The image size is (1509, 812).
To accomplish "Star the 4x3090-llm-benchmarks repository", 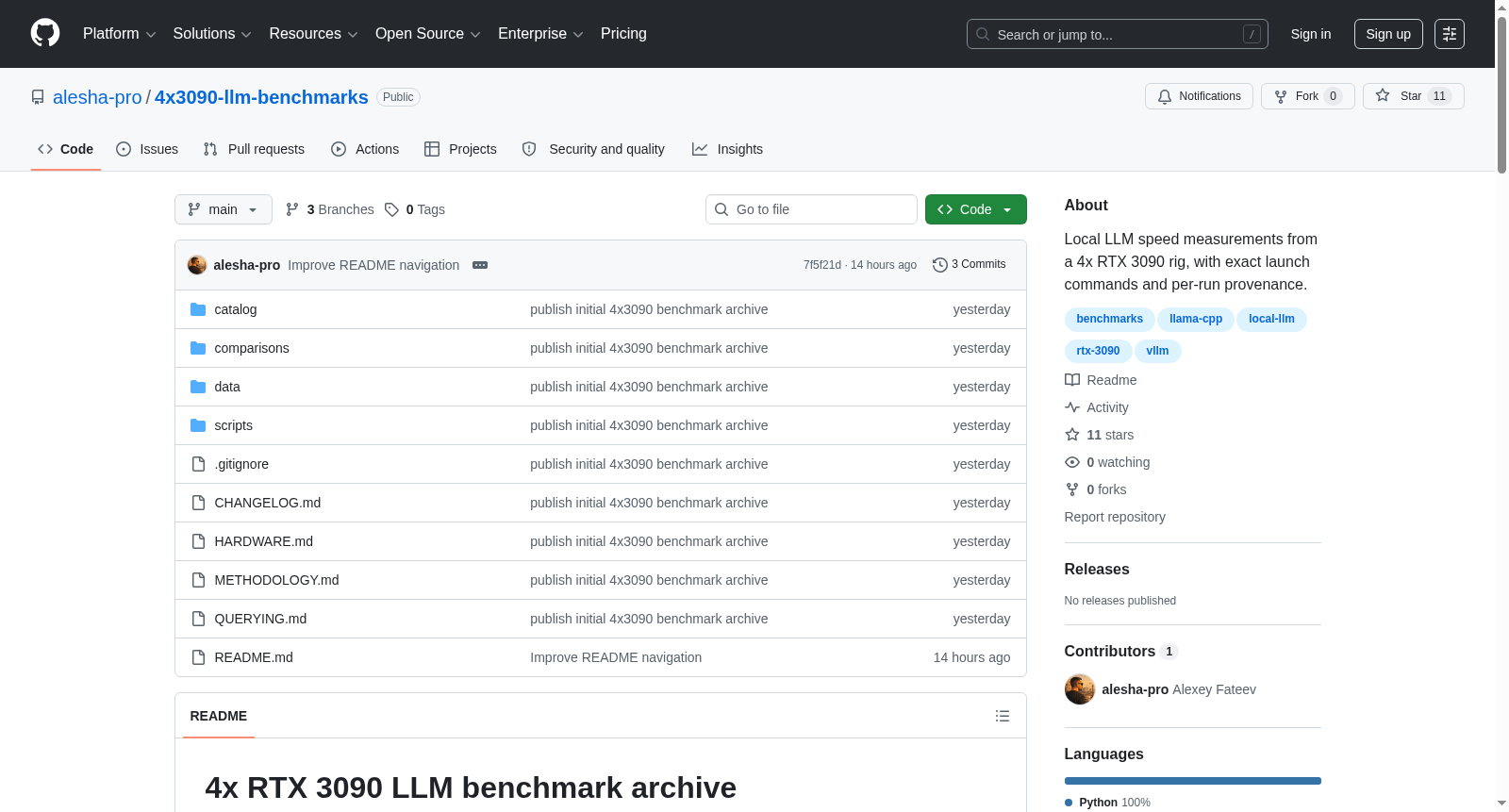I will [1413, 96].
